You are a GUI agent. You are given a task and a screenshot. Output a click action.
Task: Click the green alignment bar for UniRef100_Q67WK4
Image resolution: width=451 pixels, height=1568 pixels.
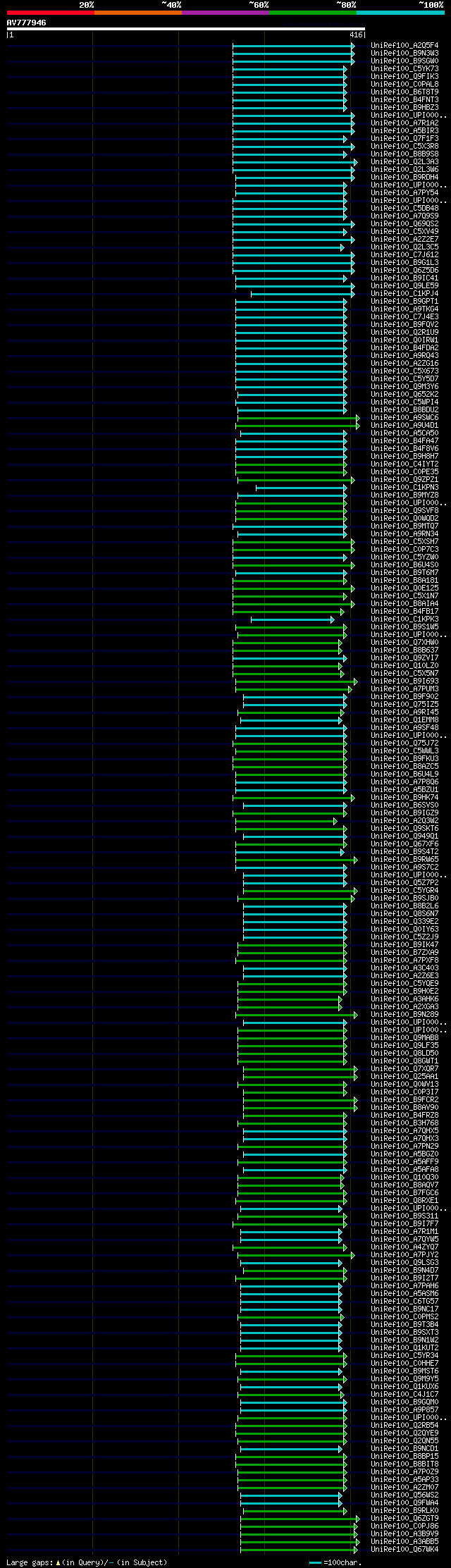click(x=299, y=1550)
